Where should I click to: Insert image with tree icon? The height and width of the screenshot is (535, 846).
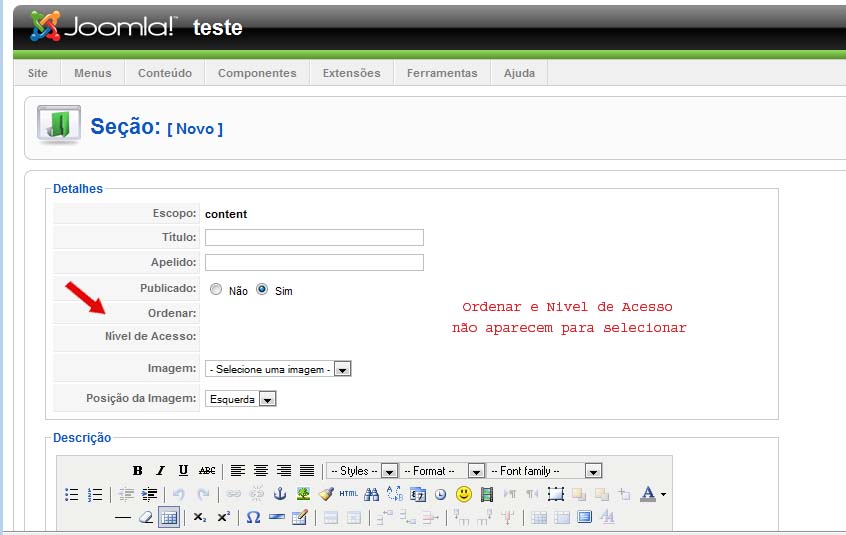[303, 493]
